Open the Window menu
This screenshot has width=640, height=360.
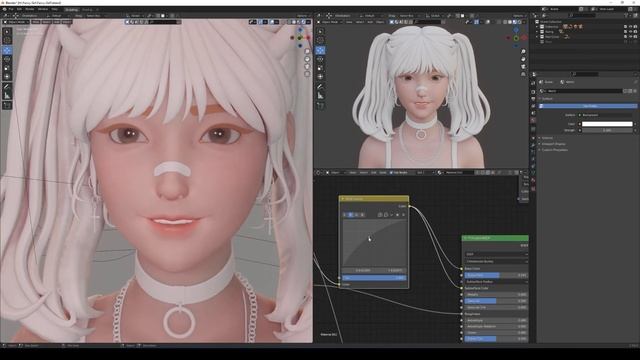click(43, 9)
